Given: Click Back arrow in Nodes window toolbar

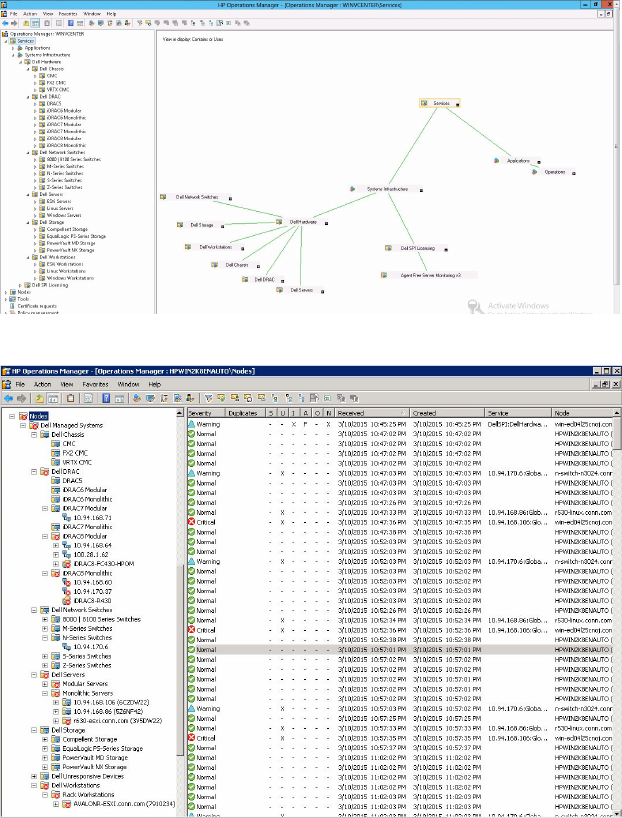Looking at the screenshot, I should pos(8,399).
